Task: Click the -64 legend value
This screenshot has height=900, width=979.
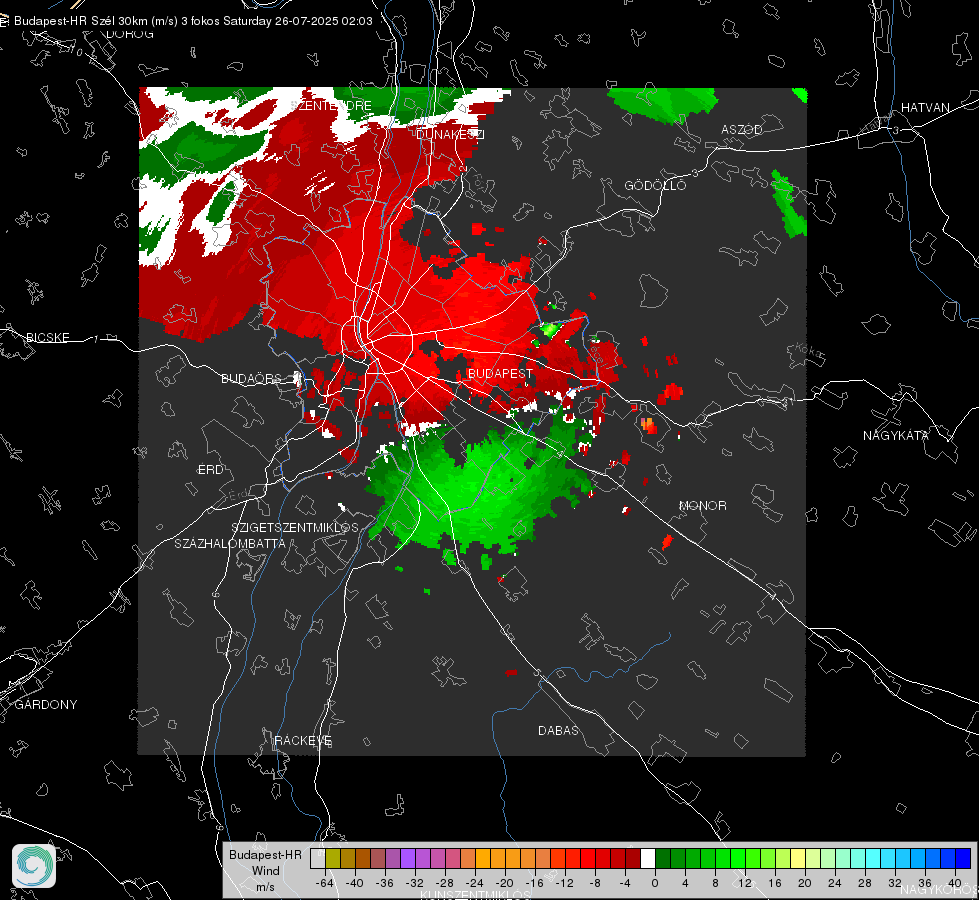Action: pos(324,883)
